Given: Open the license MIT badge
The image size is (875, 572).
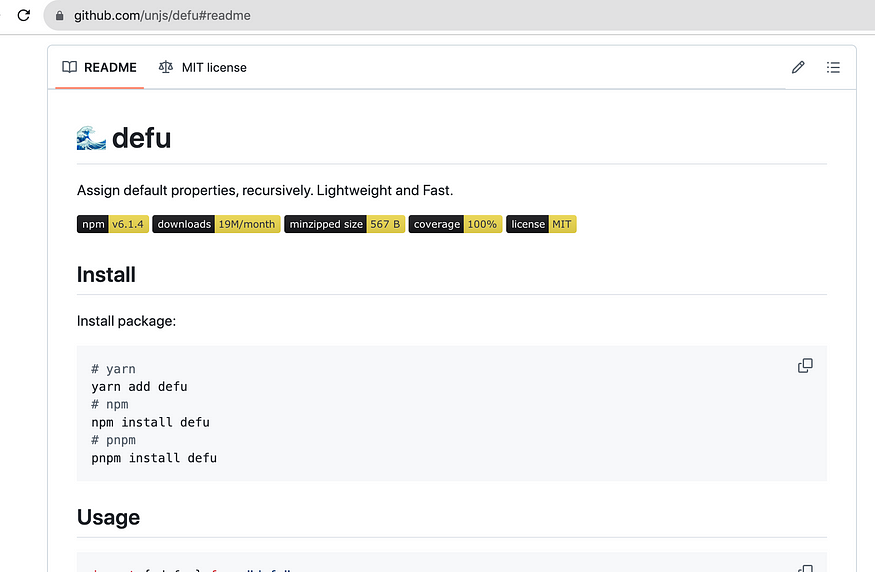Looking at the screenshot, I should tap(541, 224).
